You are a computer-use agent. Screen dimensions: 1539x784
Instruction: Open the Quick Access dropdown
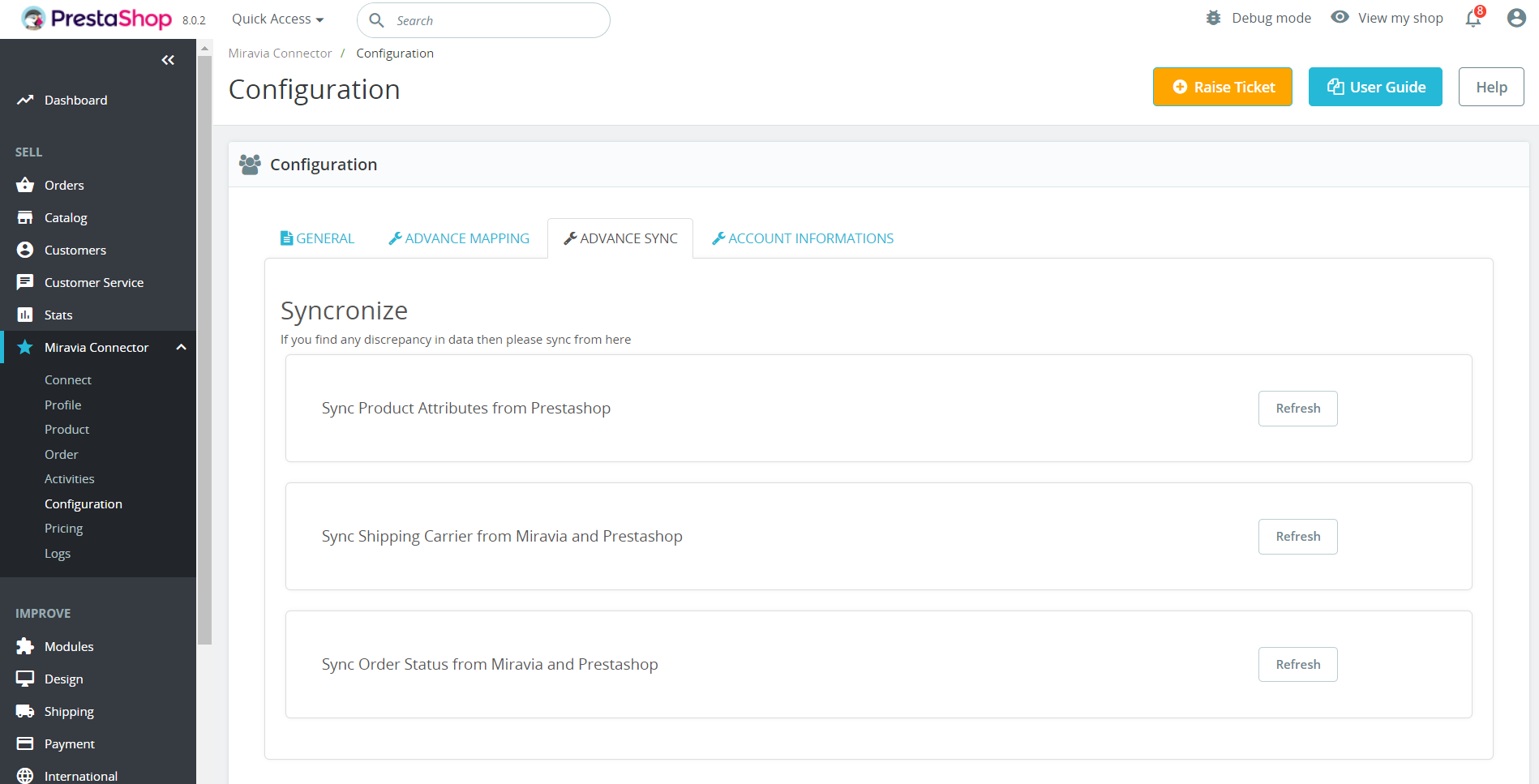277,19
